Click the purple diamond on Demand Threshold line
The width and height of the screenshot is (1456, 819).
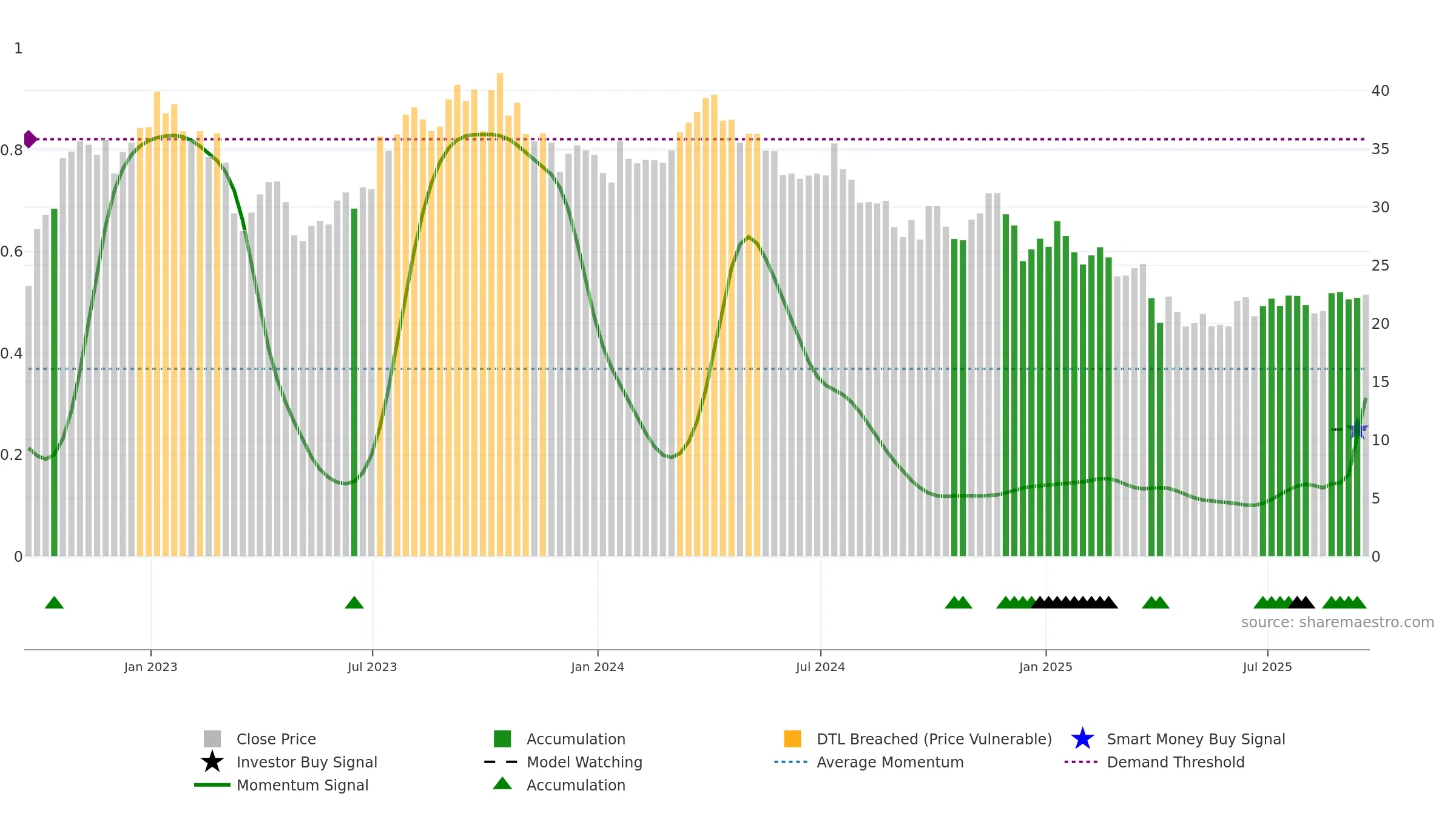click(x=30, y=139)
